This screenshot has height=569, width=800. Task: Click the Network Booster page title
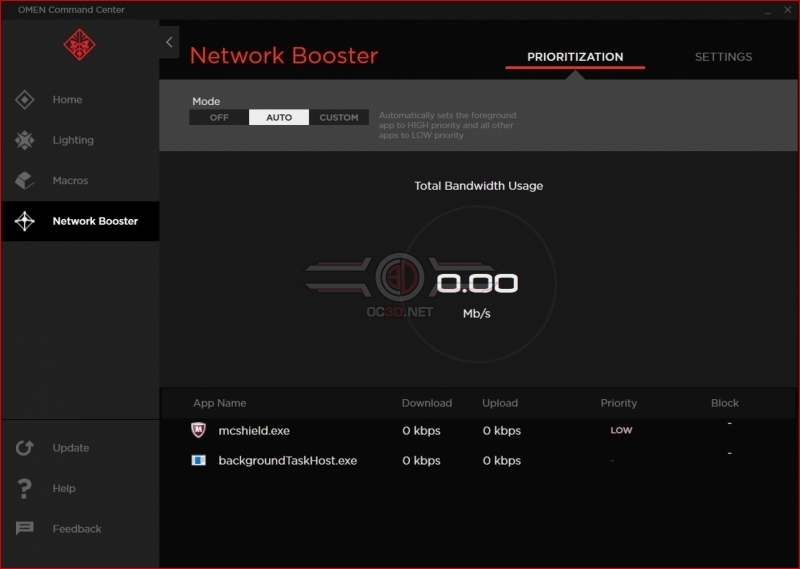point(284,55)
